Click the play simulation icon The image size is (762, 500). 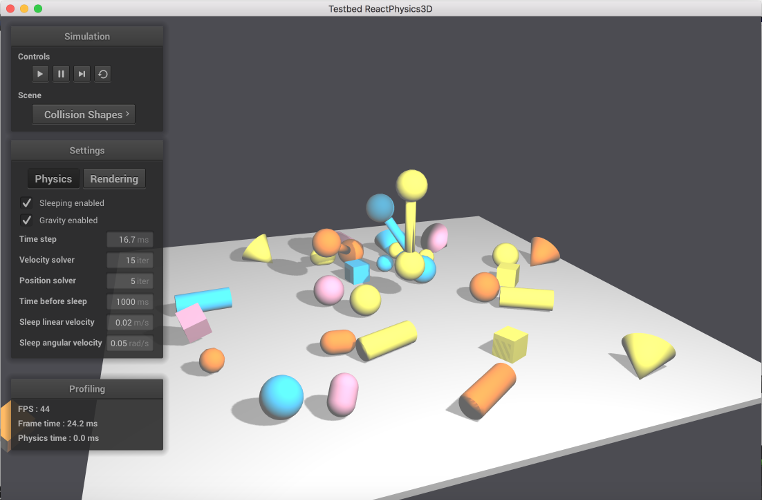[x=40, y=74]
